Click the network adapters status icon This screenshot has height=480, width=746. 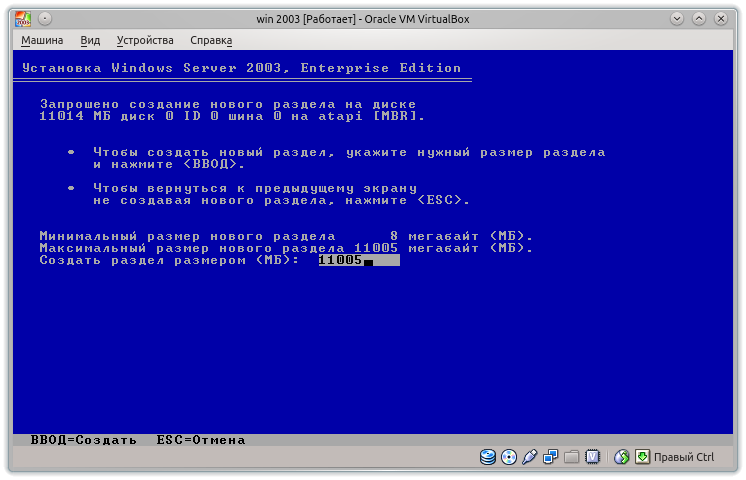pyautogui.click(x=550, y=457)
